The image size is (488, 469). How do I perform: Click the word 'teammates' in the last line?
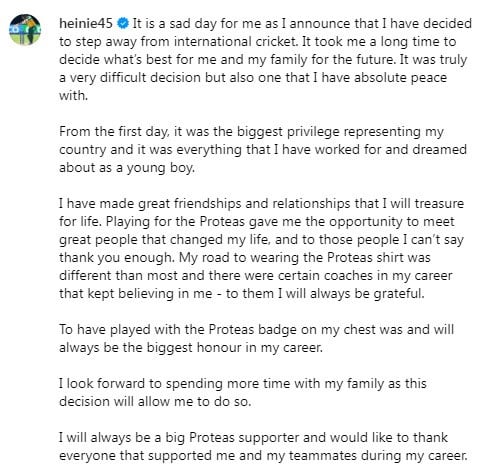point(323,456)
